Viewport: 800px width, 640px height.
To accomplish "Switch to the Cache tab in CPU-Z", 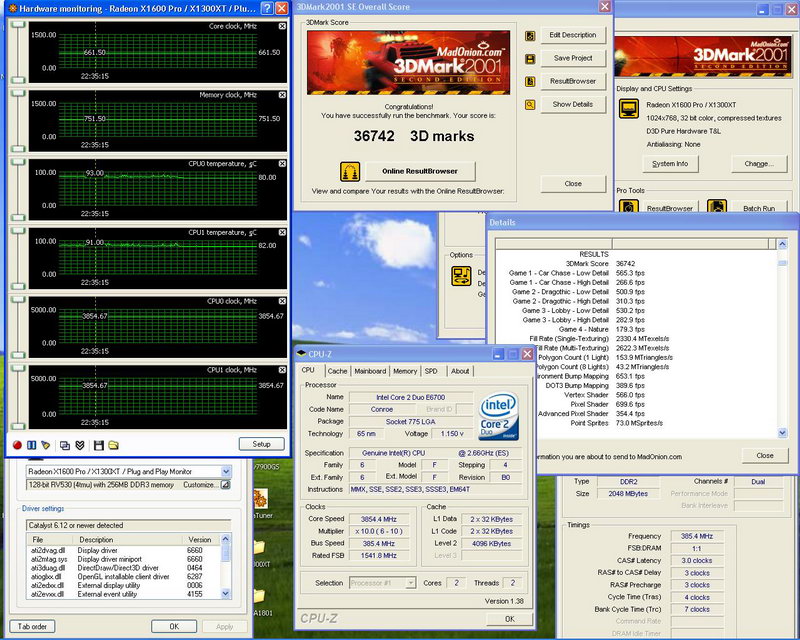I will 337,371.
